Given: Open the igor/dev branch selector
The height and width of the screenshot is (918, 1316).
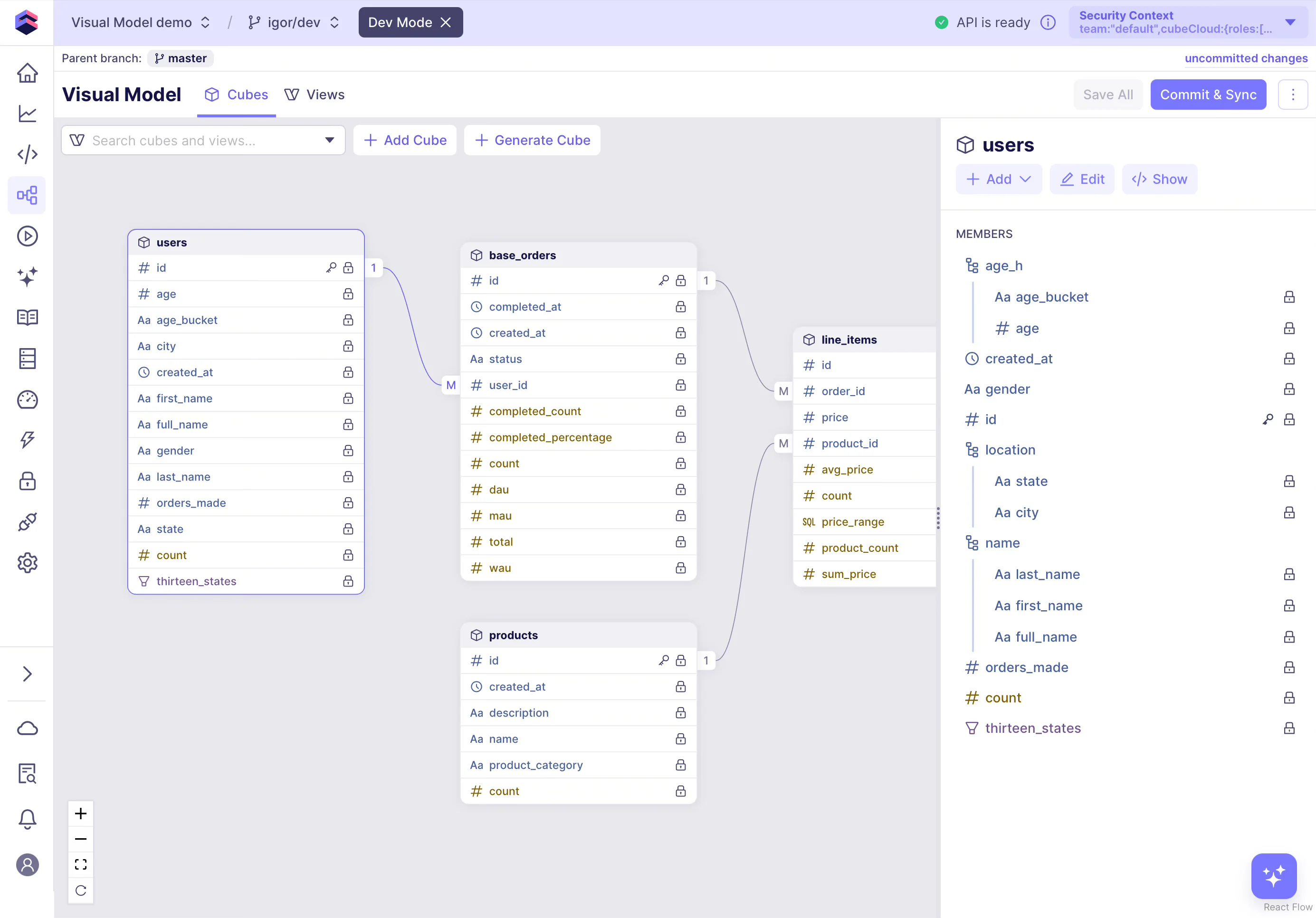Looking at the screenshot, I should click(x=294, y=22).
